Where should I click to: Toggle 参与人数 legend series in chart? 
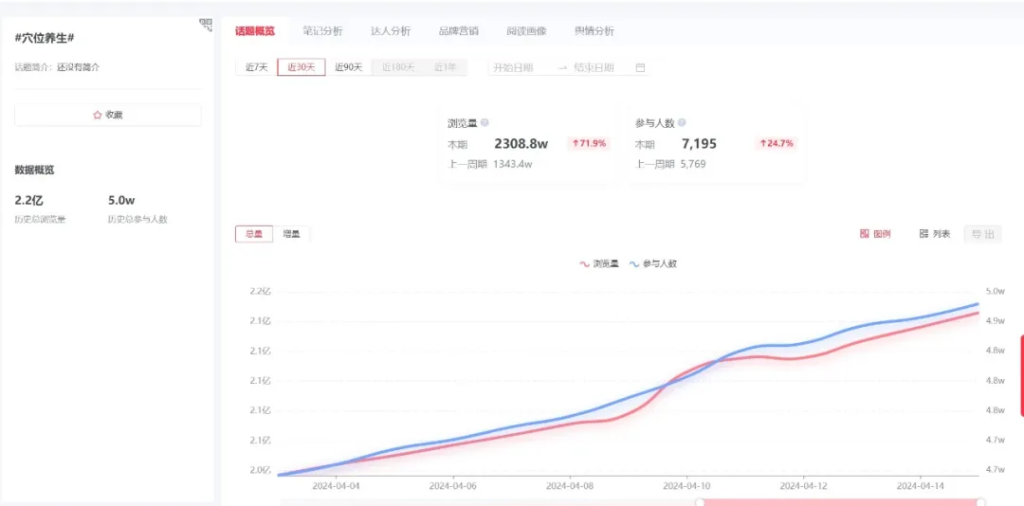653,264
